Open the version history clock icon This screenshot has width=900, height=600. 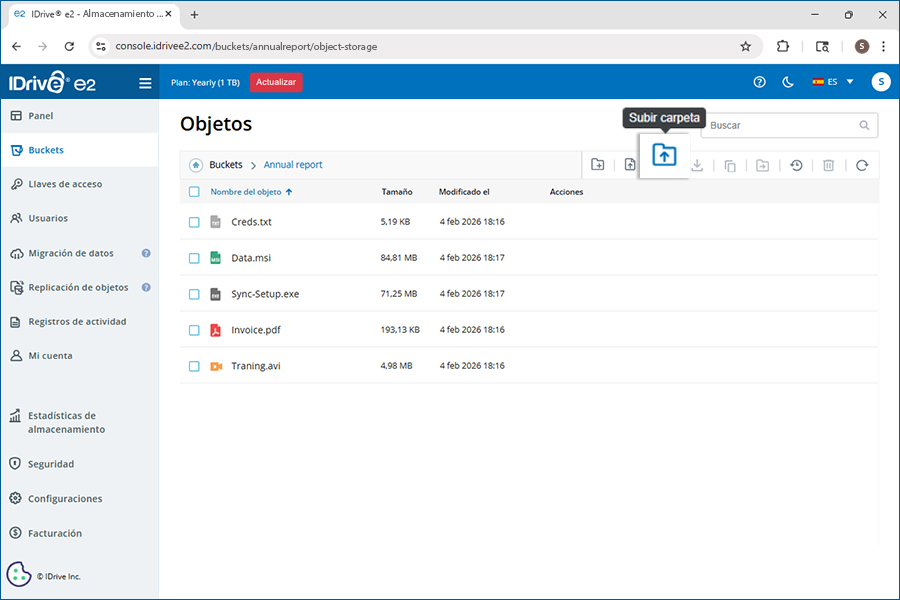[x=796, y=165]
